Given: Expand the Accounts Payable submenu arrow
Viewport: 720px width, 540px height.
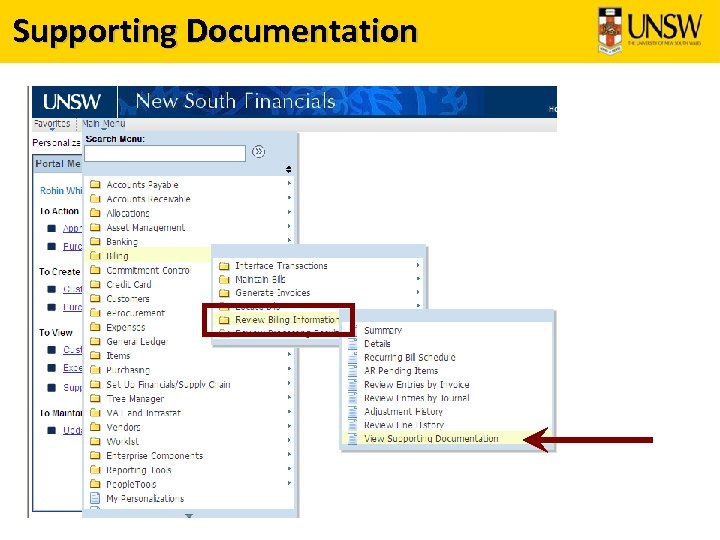Looking at the screenshot, I should click(289, 183).
